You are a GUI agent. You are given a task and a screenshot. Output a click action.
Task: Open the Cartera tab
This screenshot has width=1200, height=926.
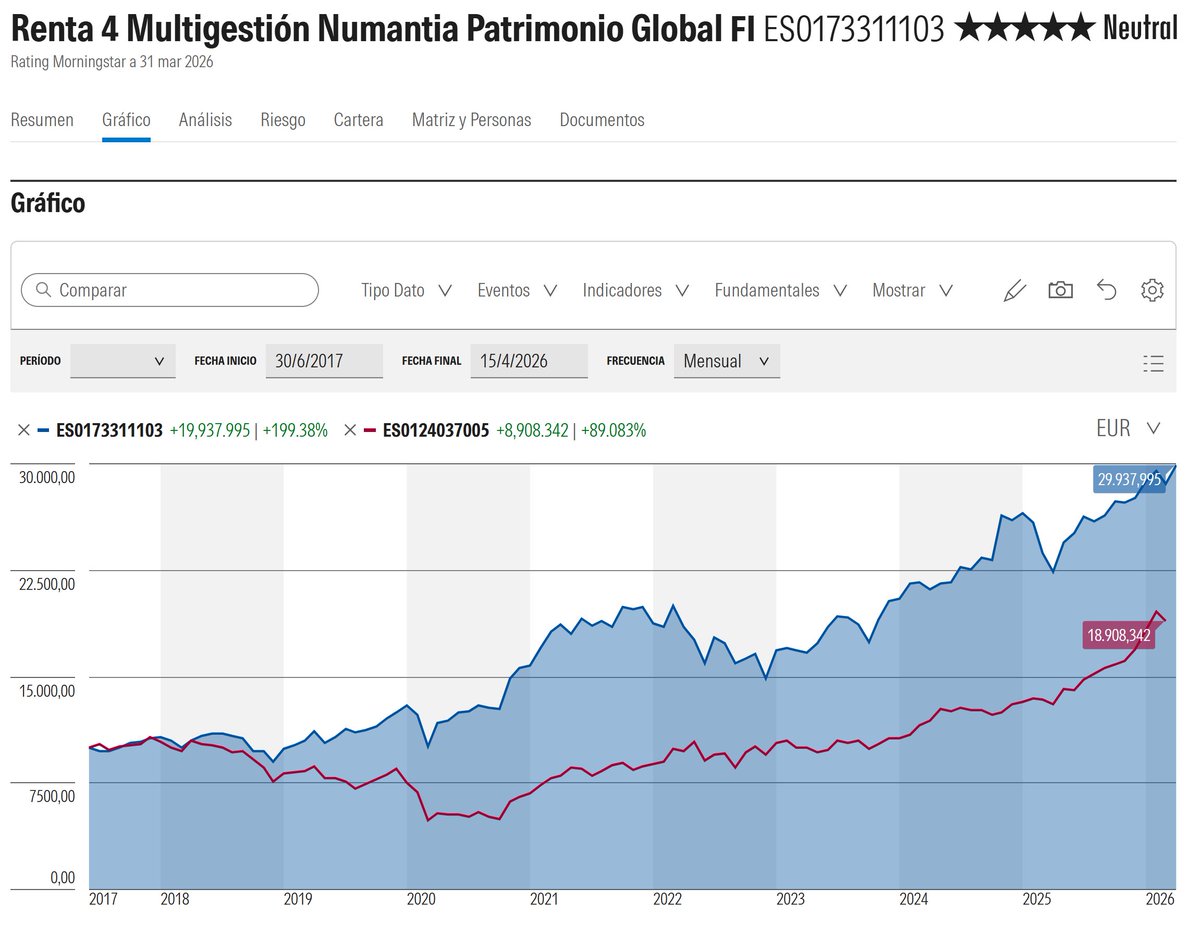(359, 120)
